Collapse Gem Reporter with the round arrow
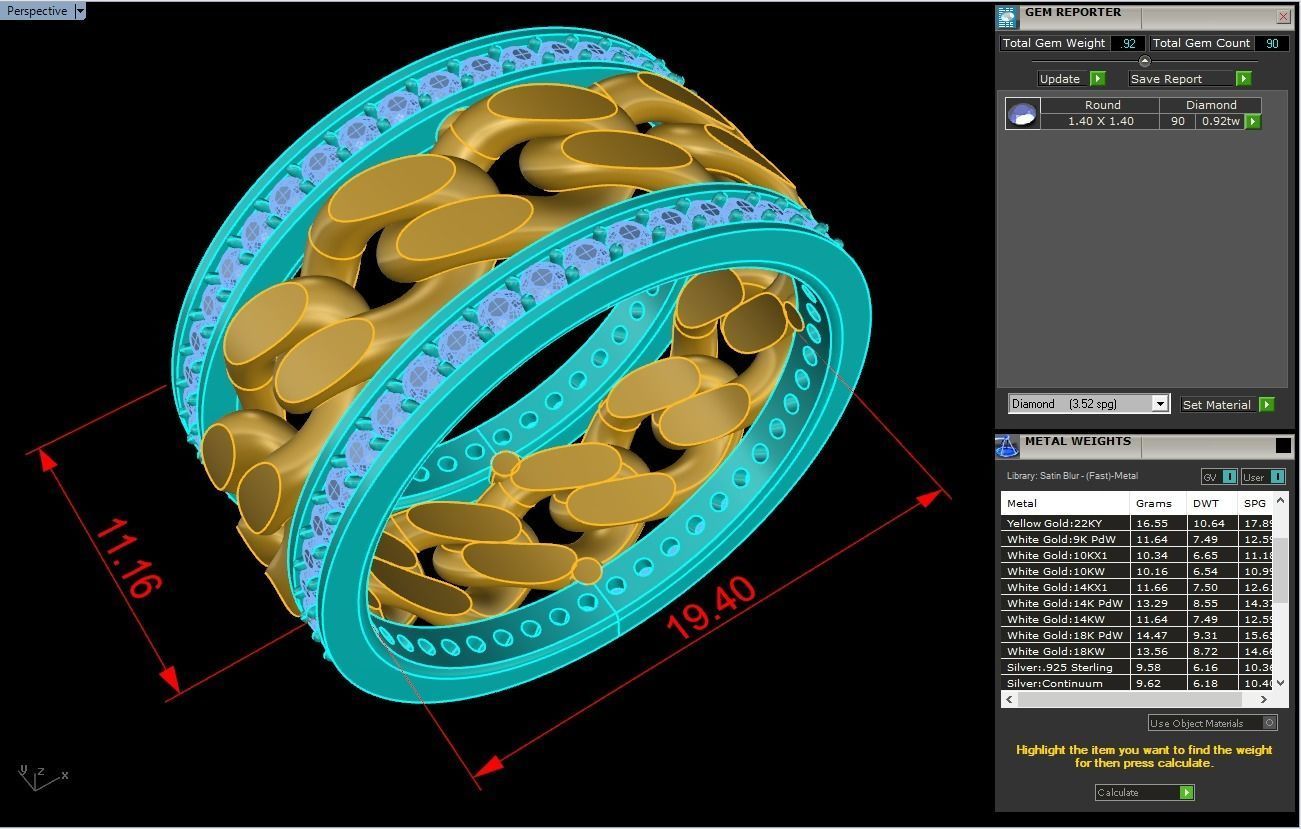Screen dimensions: 1301x829 [x=1145, y=62]
